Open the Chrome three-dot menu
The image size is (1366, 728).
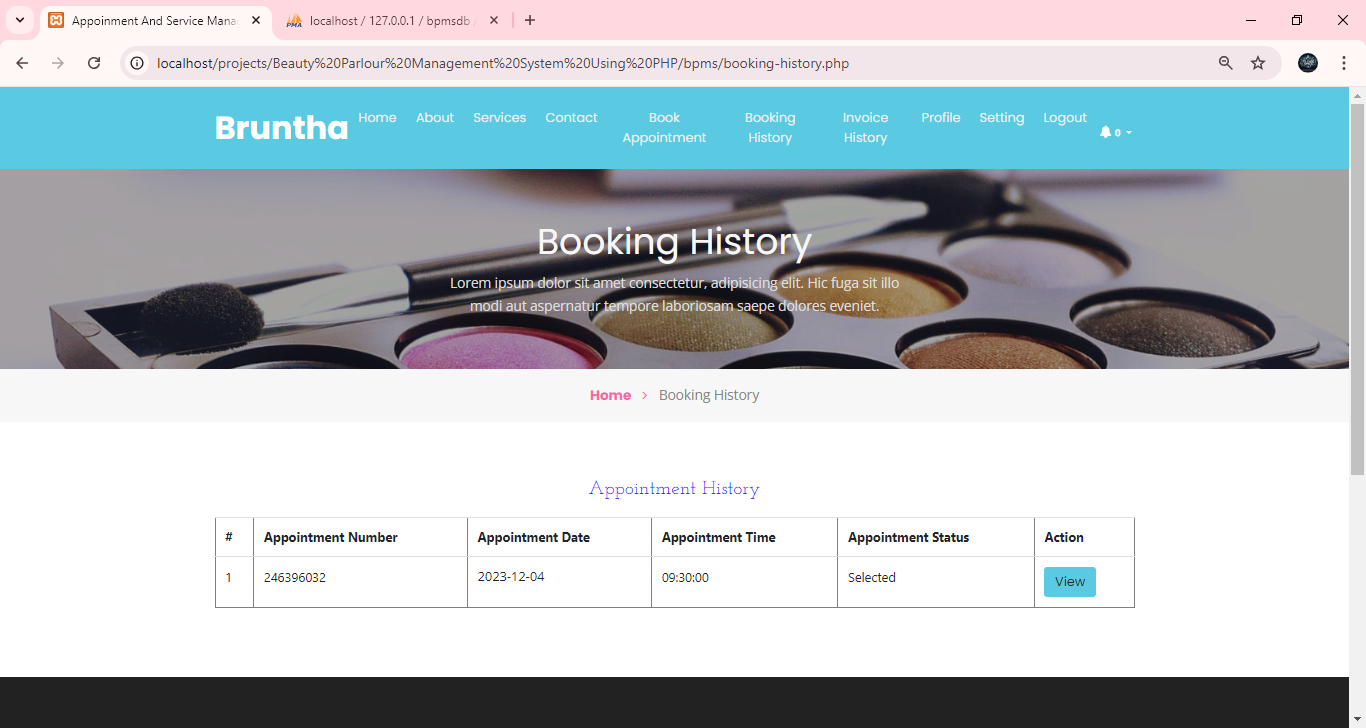[1343, 63]
